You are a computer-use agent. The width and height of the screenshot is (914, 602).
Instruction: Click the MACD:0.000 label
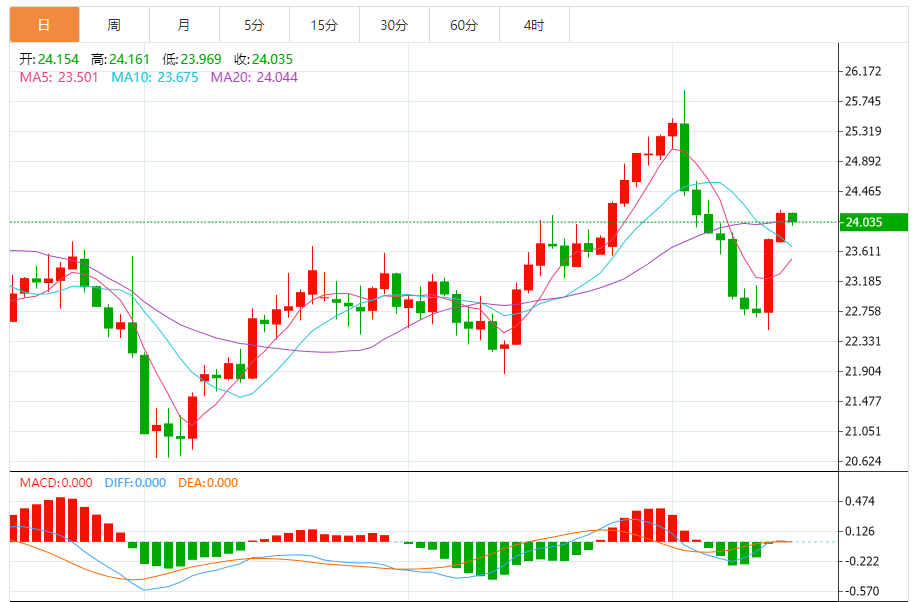pos(56,483)
